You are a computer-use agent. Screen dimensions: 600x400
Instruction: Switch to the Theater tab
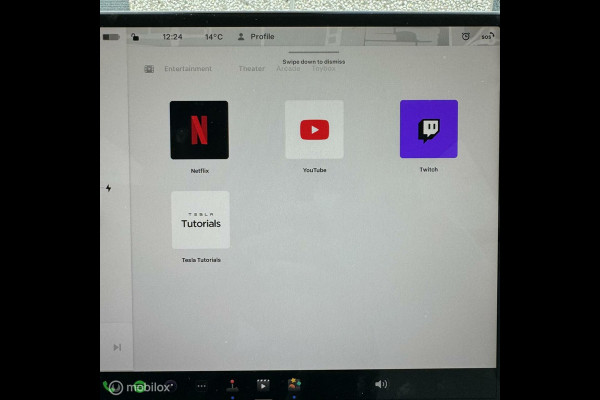(251, 69)
